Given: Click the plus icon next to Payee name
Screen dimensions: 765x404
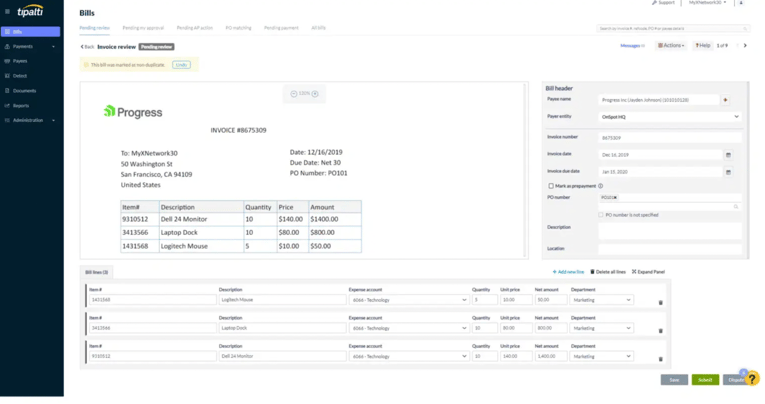Looking at the screenshot, I should coord(725,100).
